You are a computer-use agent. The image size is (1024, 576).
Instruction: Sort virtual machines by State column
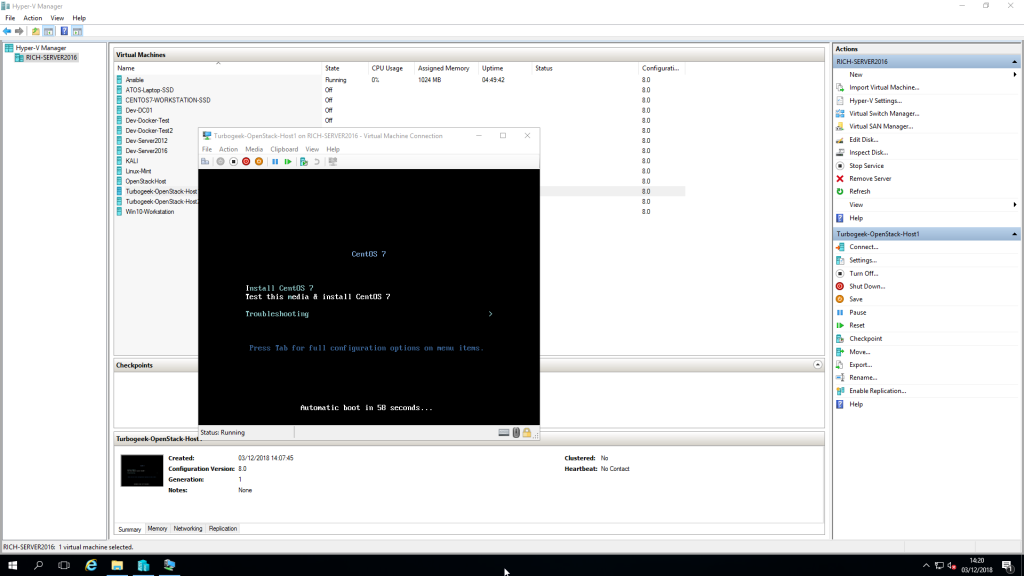[332, 69]
